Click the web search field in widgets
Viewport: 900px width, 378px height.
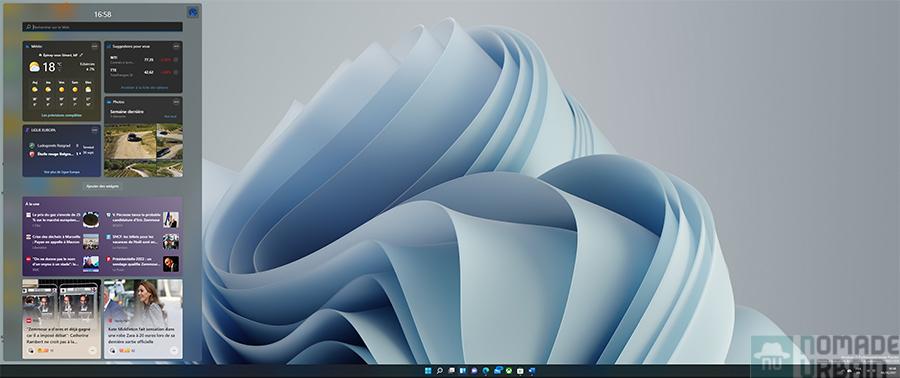103,27
